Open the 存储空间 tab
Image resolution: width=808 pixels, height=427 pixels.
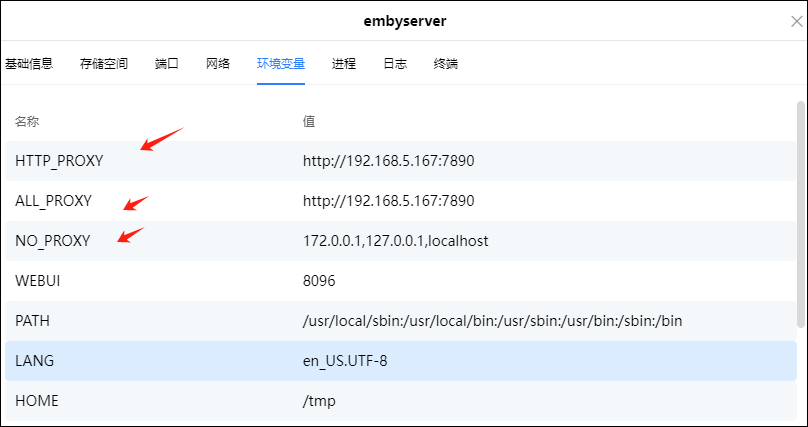[x=104, y=64]
